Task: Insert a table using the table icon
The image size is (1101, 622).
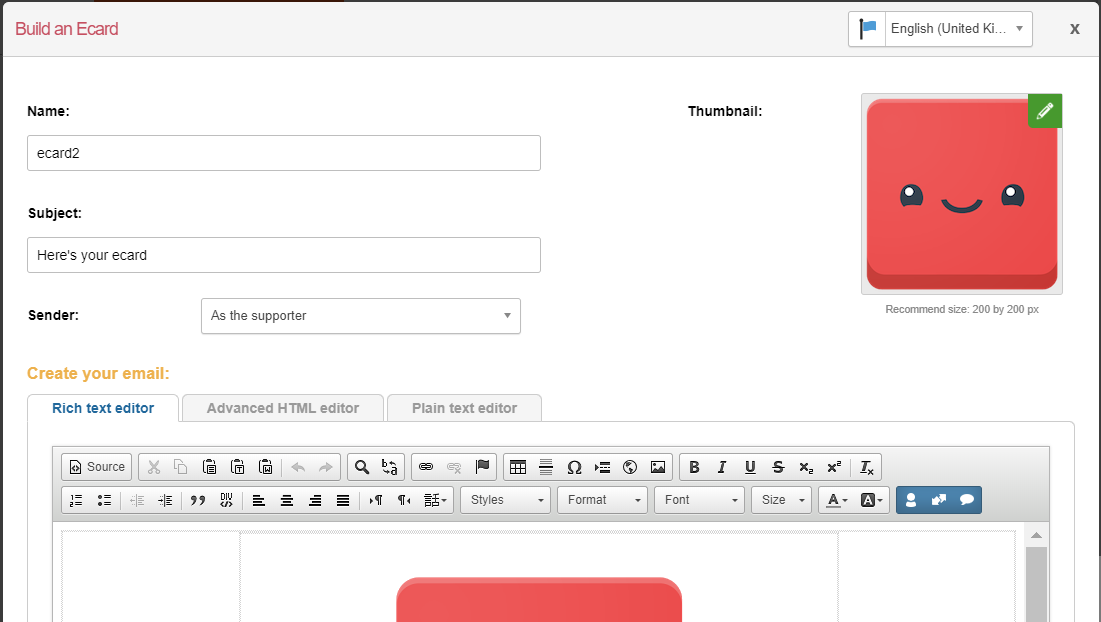Action: click(518, 467)
